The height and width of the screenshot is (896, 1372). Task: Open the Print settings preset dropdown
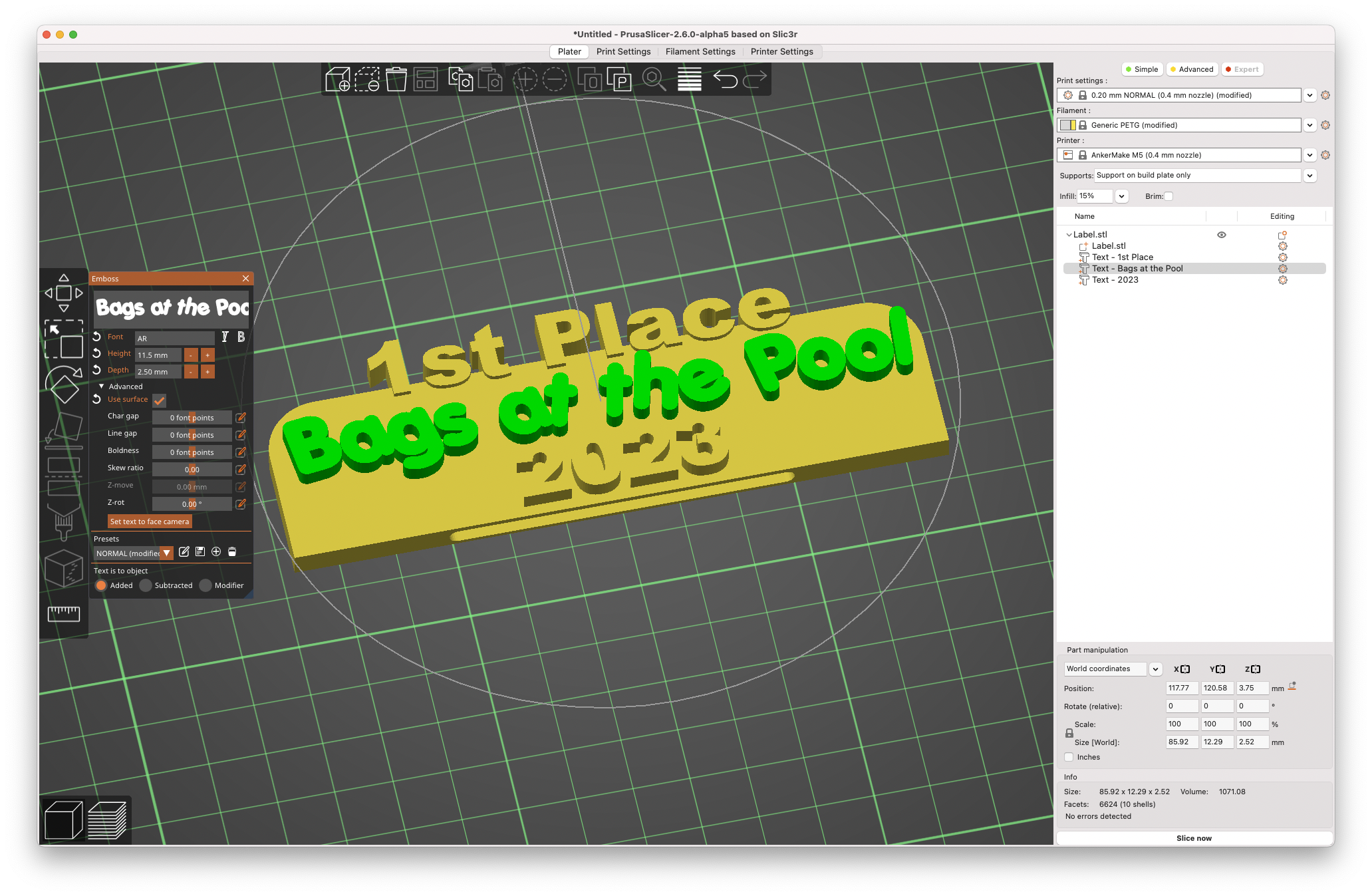[1309, 95]
